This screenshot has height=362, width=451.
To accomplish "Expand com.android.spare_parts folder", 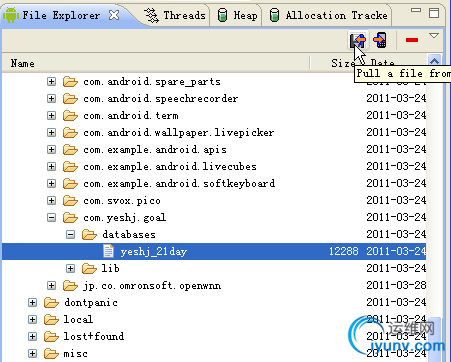I will pos(51,82).
